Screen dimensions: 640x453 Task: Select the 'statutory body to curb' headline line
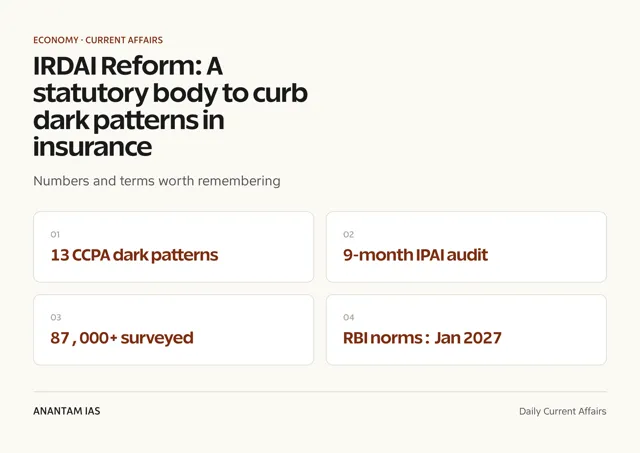click(x=170, y=93)
